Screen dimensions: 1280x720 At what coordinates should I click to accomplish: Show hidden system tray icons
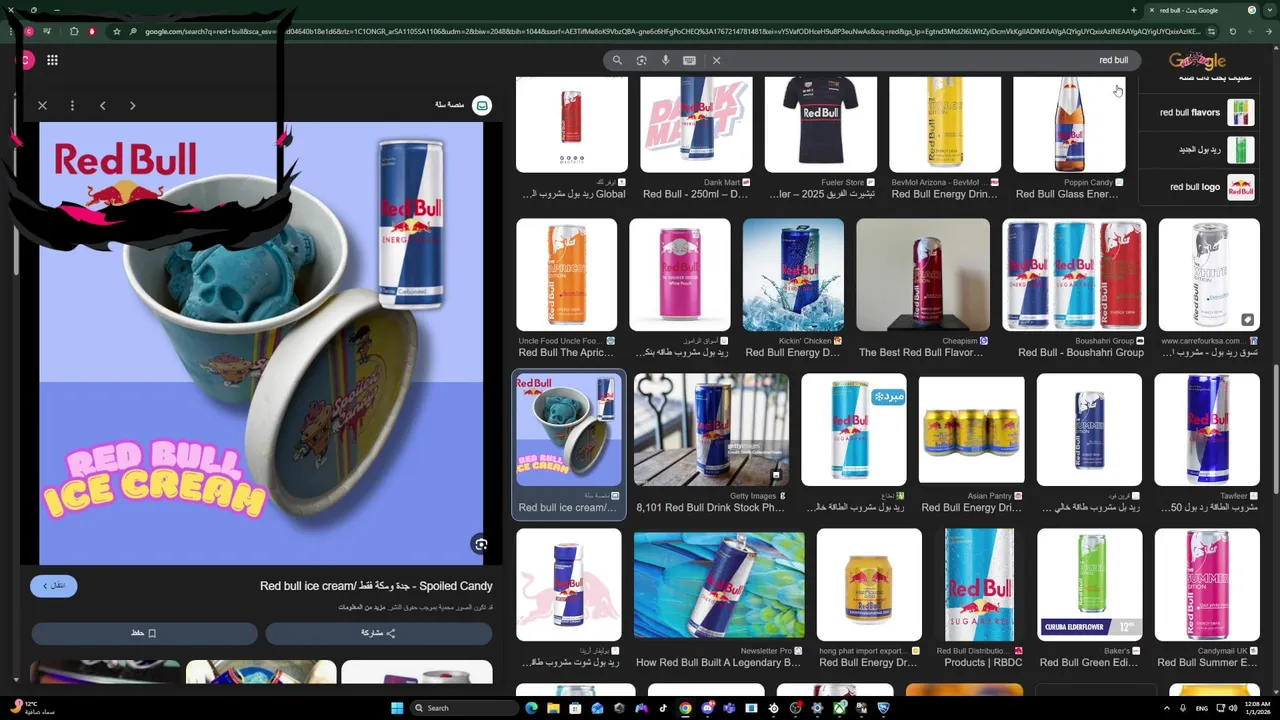pos(1167,708)
